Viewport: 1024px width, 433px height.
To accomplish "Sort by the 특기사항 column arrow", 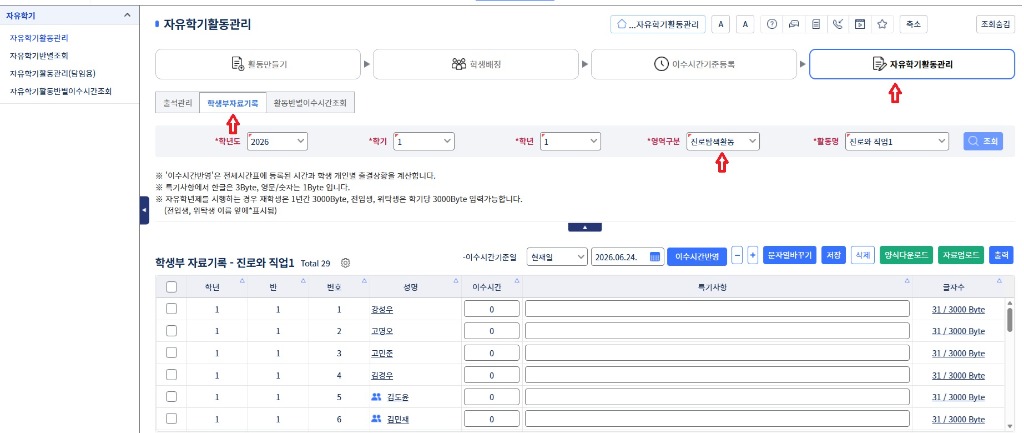I will pos(907,281).
